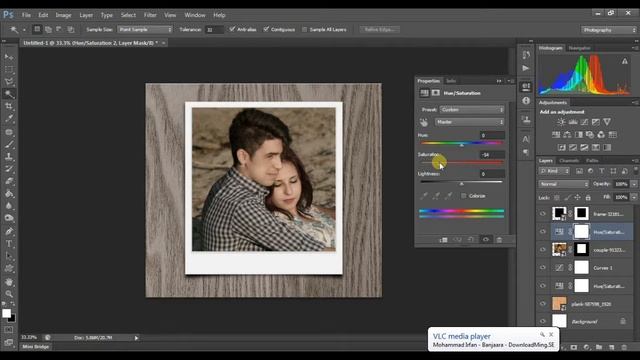Open the Image menu
The image size is (640, 360).
[x=63, y=15]
